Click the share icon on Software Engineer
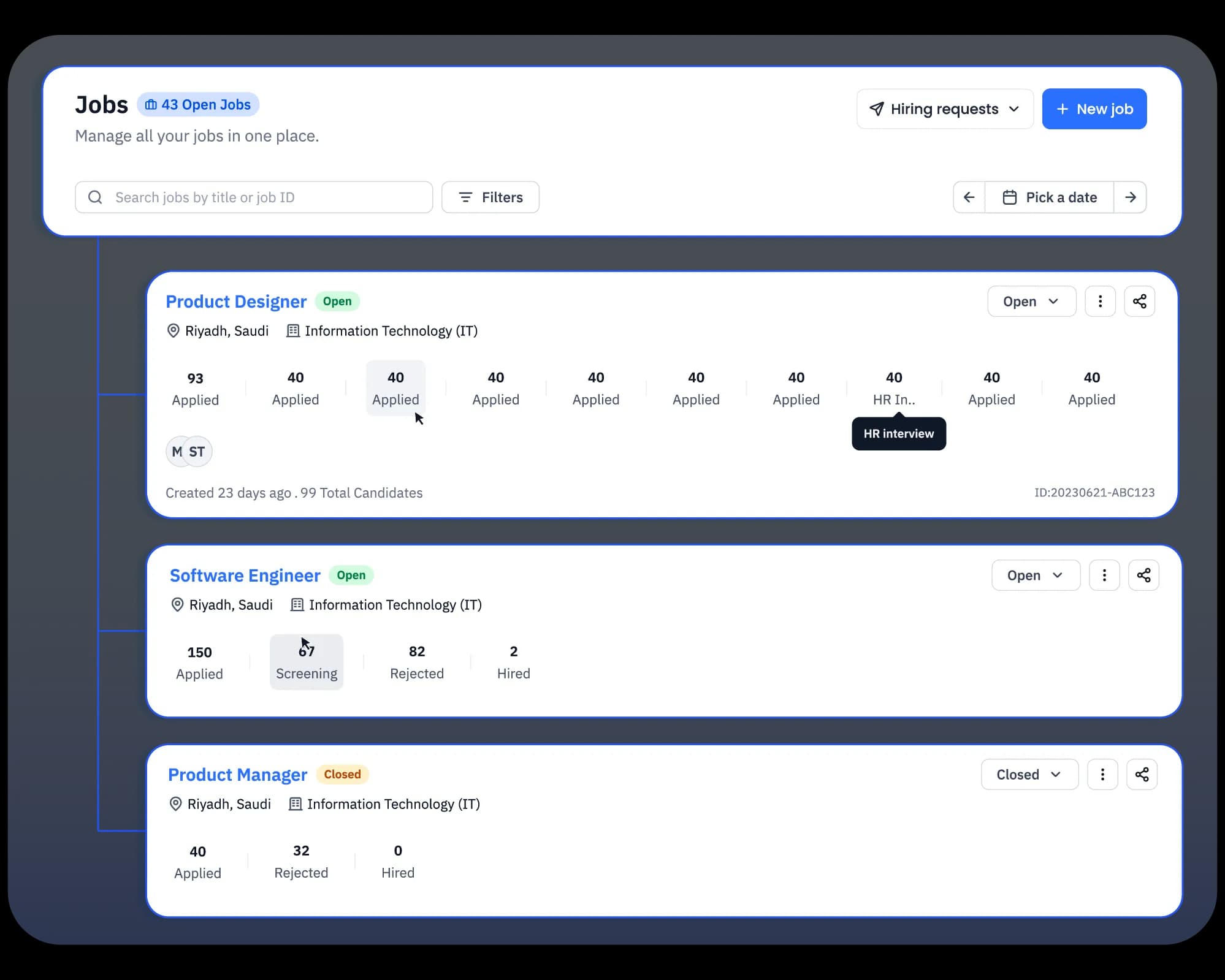 (x=1144, y=575)
